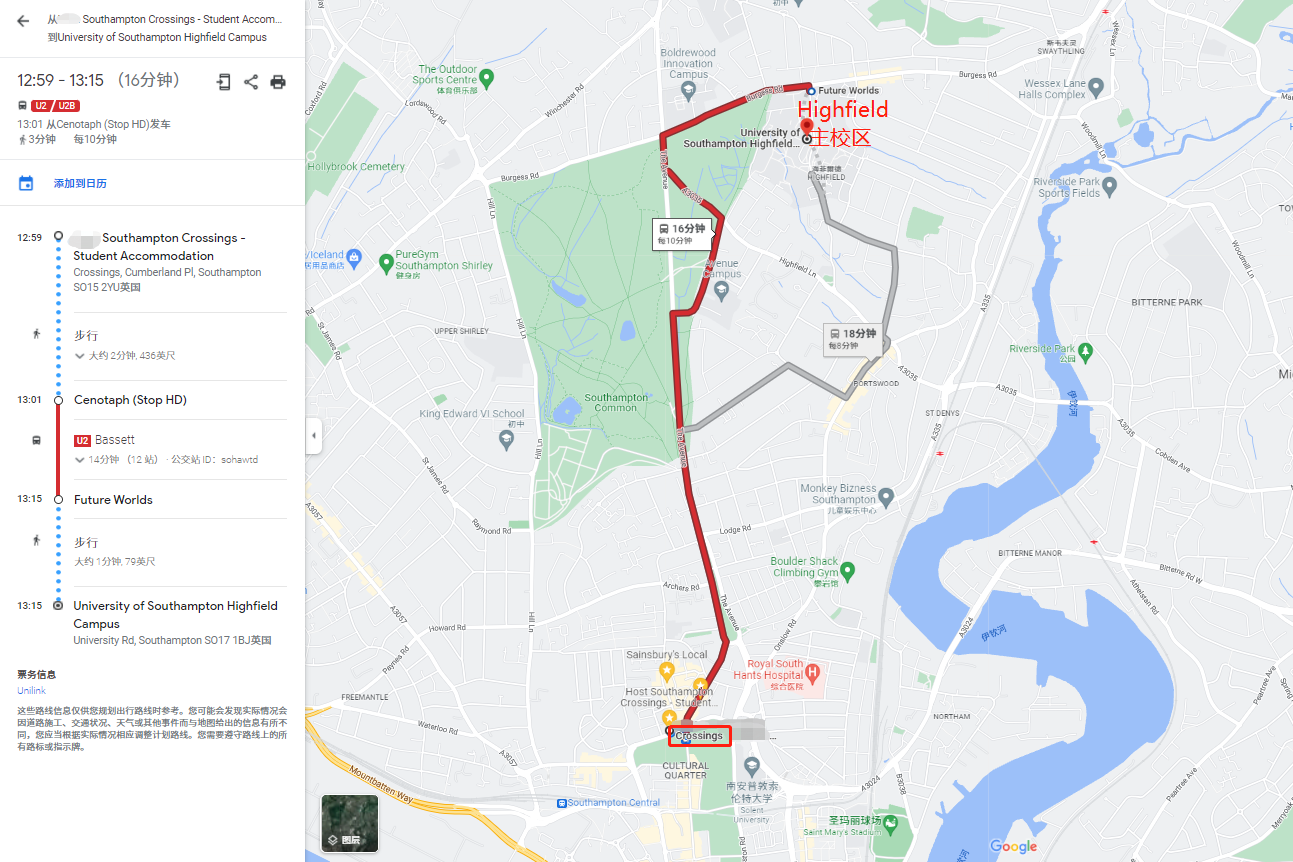Expand the final walk 大约 1分钟, 79英尺
Image resolution: width=1293 pixels, height=862 pixels.
click(x=115, y=561)
